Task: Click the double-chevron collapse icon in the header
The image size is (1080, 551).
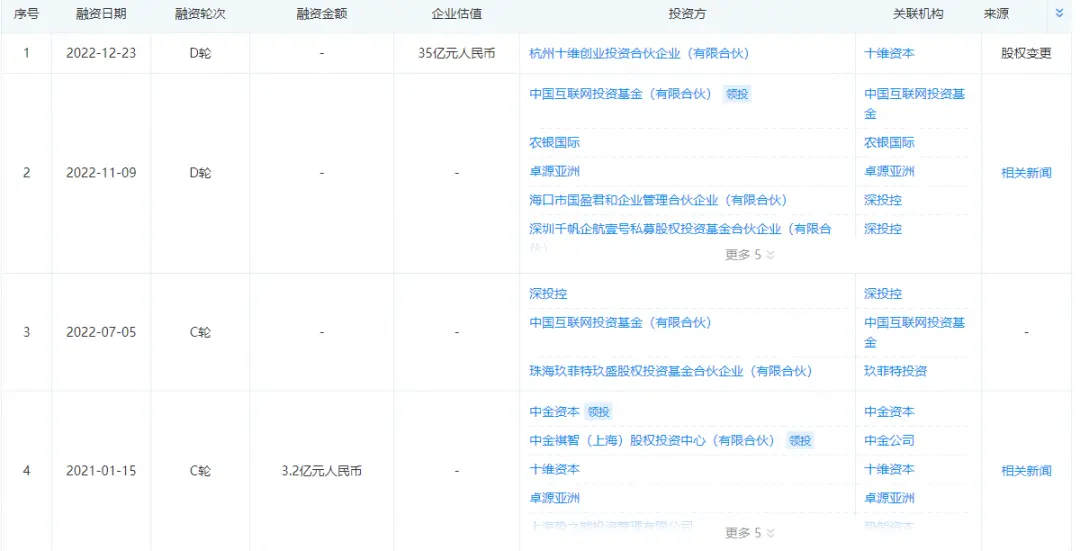Action: coord(1059,12)
